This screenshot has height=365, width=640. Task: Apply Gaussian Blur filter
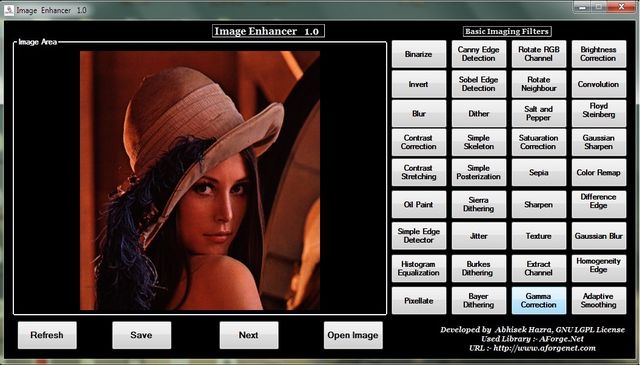[599, 236]
